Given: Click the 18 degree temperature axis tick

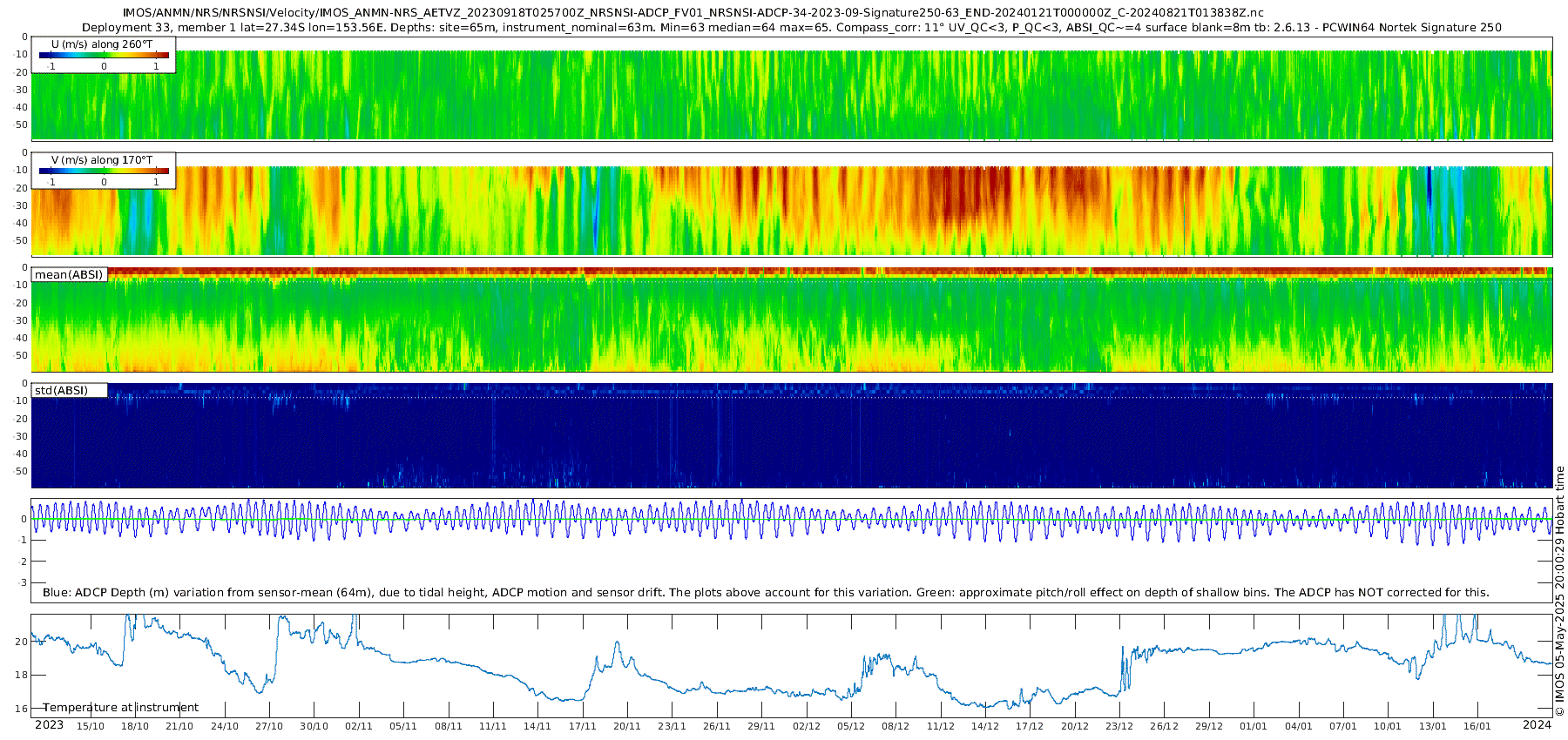Looking at the screenshot, I should pyautogui.click(x=21, y=675).
